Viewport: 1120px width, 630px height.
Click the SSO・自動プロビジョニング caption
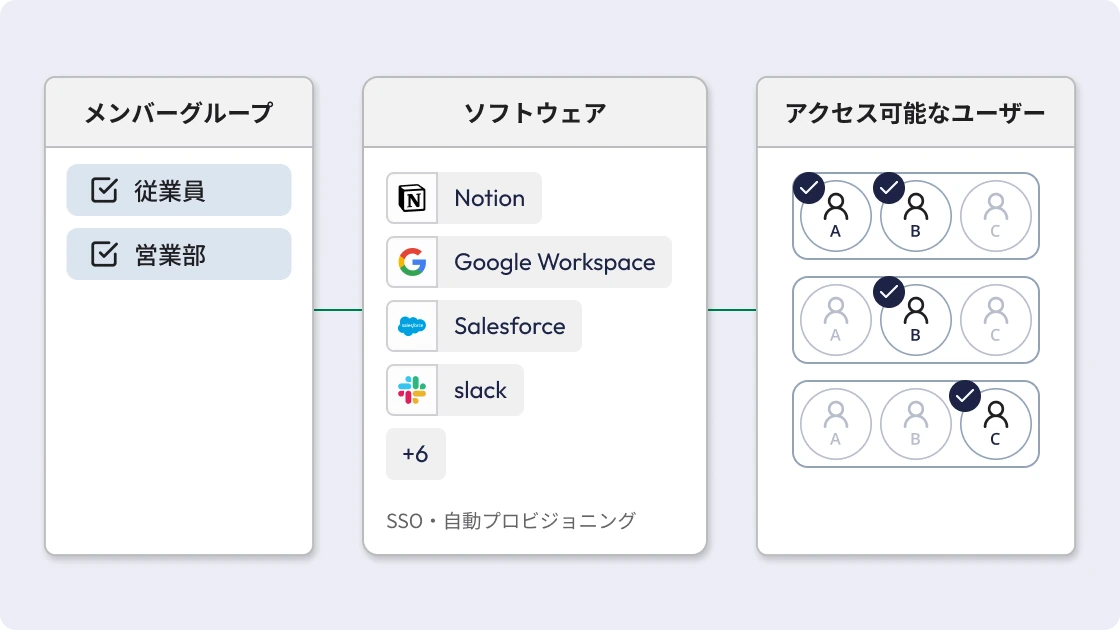click(x=511, y=521)
